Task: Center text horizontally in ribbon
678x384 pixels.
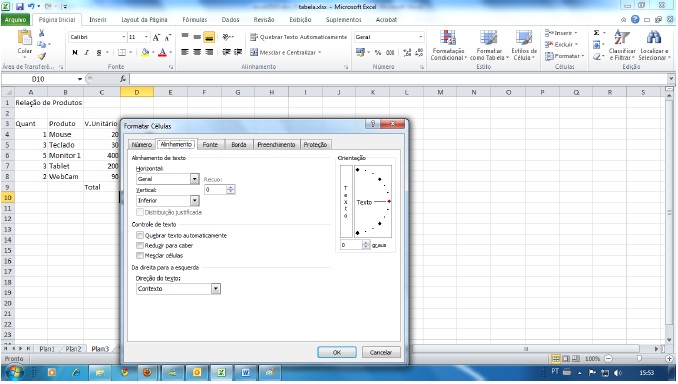Action: [x=197, y=52]
